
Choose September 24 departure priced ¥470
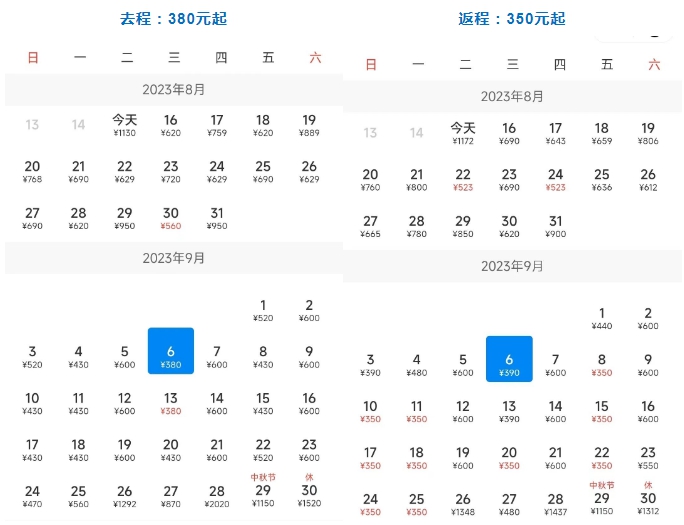tap(32, 496)
